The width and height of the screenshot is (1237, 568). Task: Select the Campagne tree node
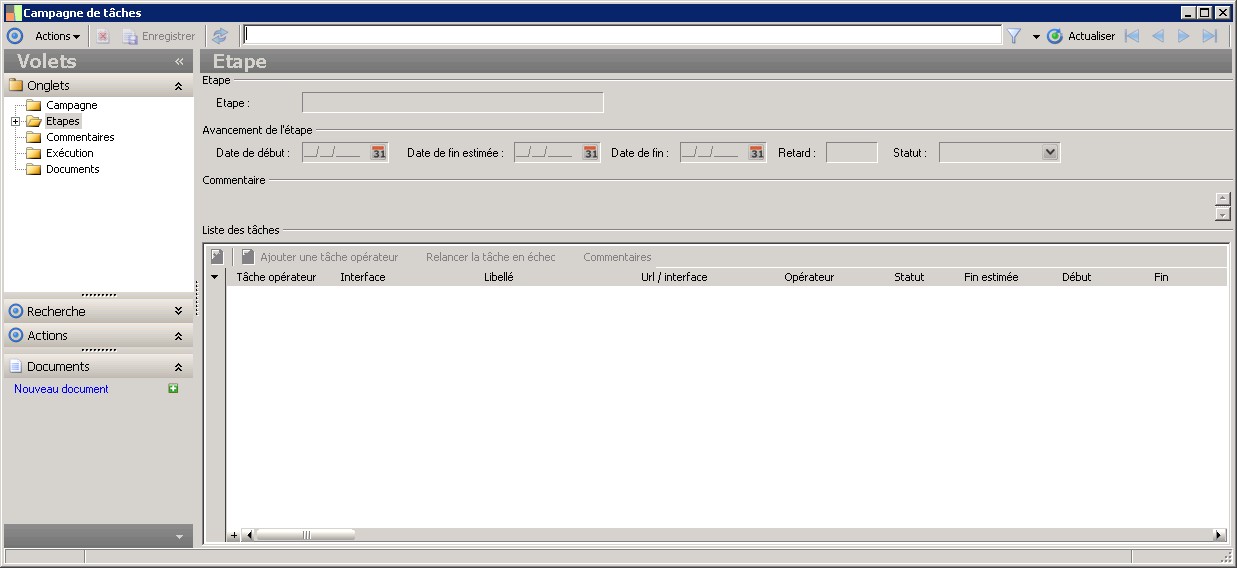(72, 105)
